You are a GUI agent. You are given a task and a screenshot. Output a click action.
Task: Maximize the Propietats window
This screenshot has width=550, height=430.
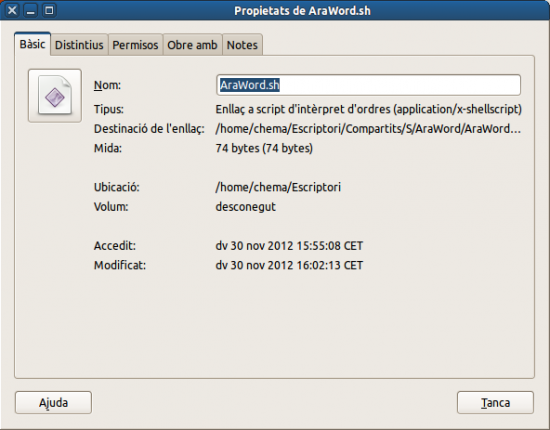(49, 10)
